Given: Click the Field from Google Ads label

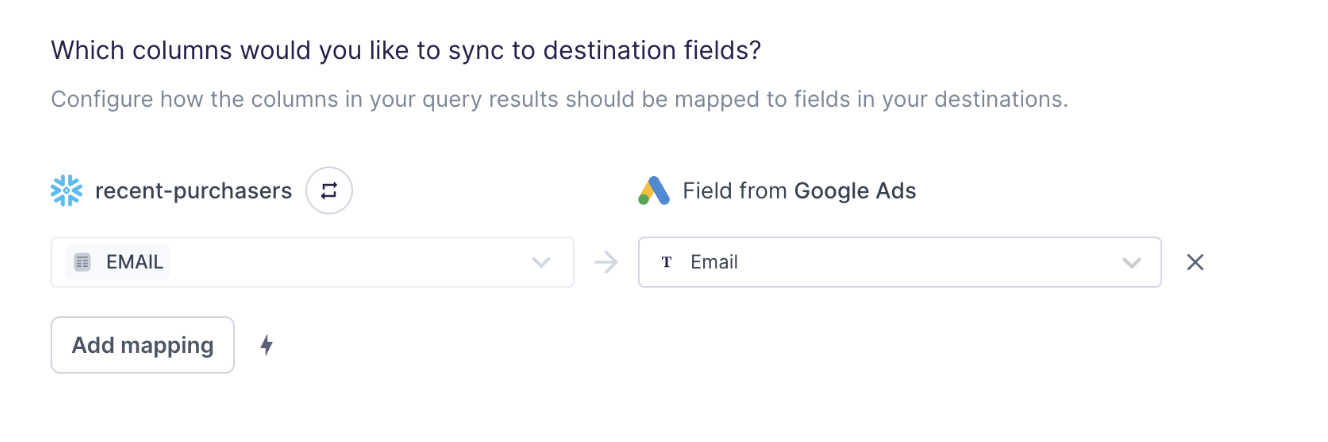Looking at the screenshot, I should (x=799, y=191).
